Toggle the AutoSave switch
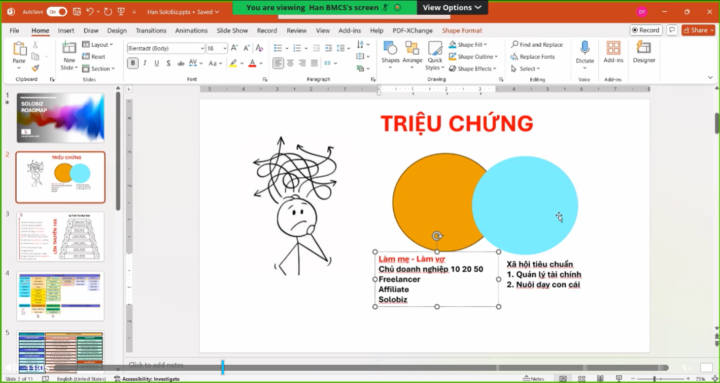The height and width of the screenshot is (383, 720). [56, 11]
